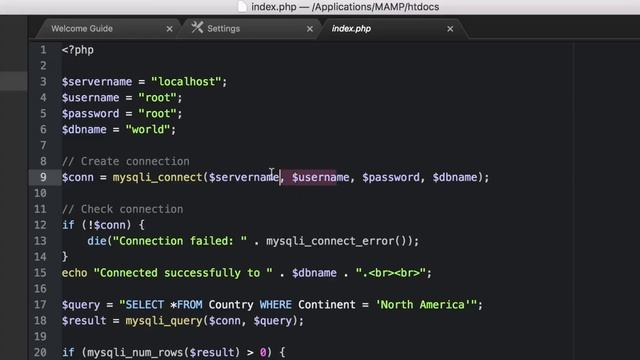640x360 pixels.
Task: Click the Settings tools icon
Action: [198, 28]
